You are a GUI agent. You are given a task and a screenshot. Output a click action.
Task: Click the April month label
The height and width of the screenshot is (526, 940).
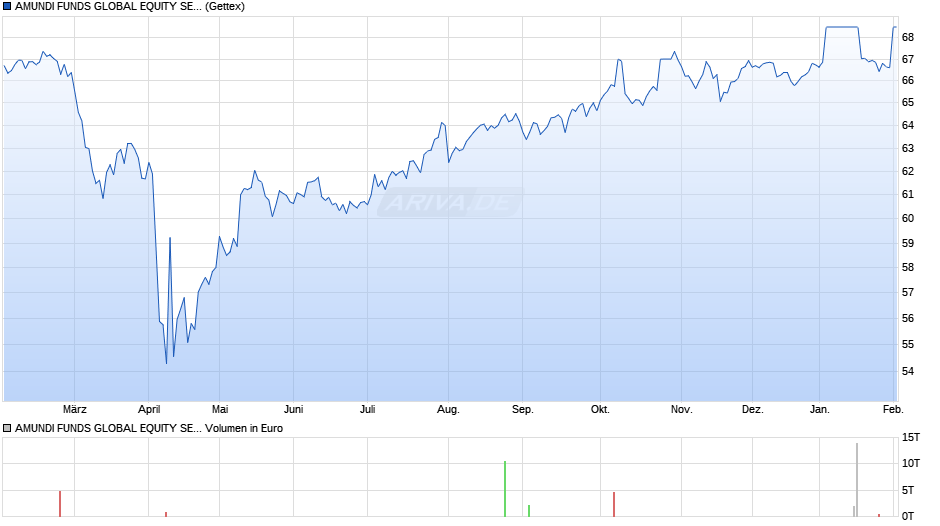click(x=149, y=410)
